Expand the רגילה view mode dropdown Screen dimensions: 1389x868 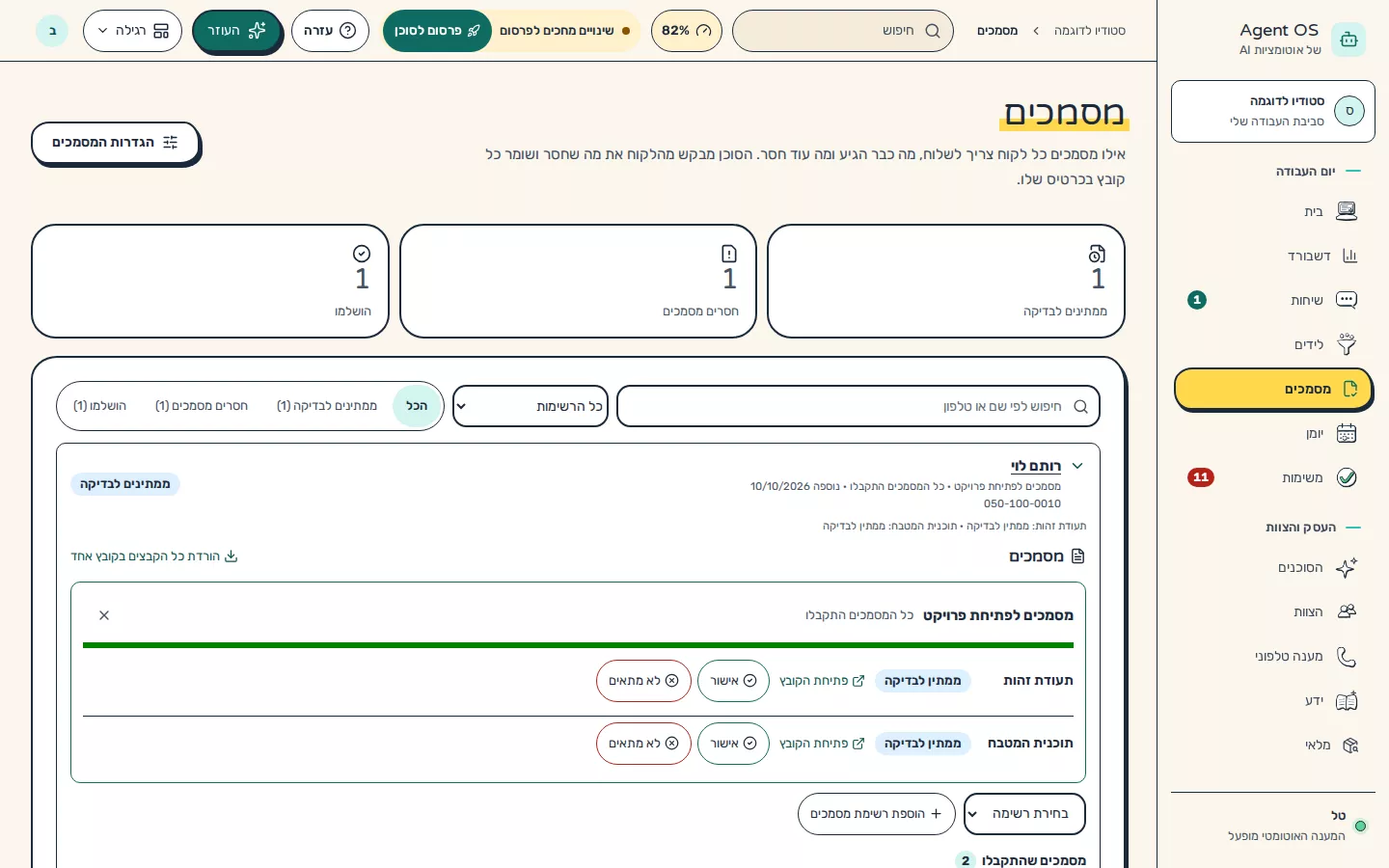(132, 31)
